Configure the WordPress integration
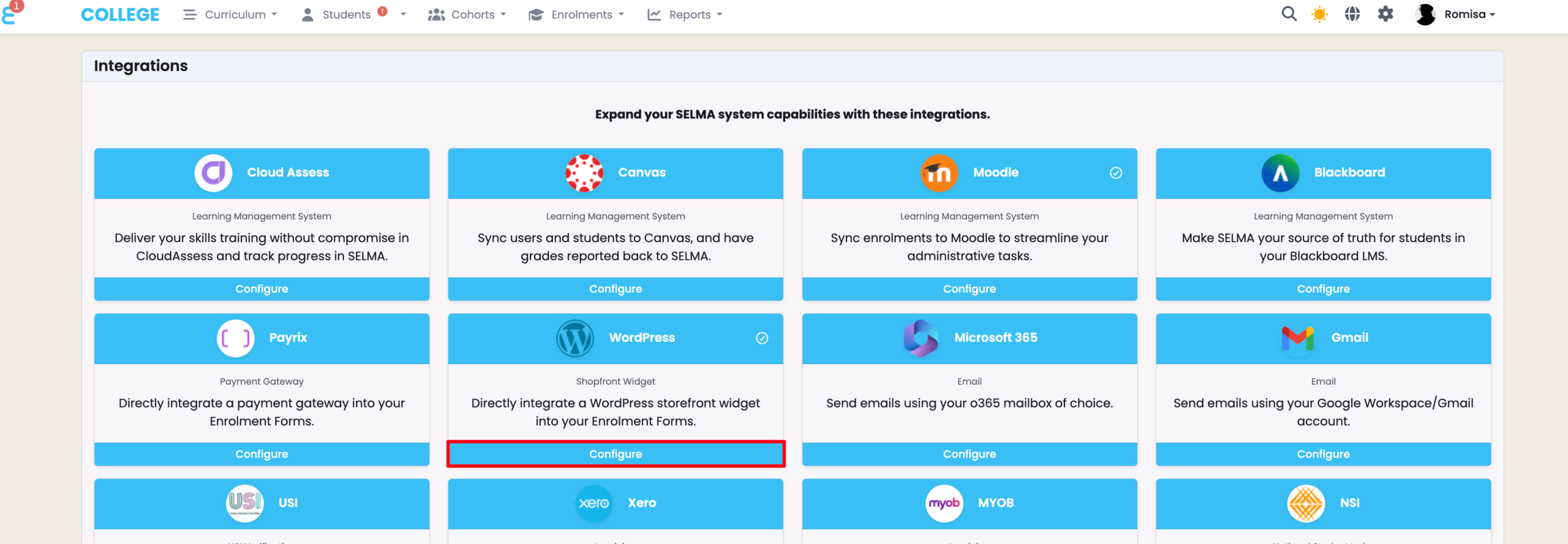1568x544 pixels. (616, 454)
